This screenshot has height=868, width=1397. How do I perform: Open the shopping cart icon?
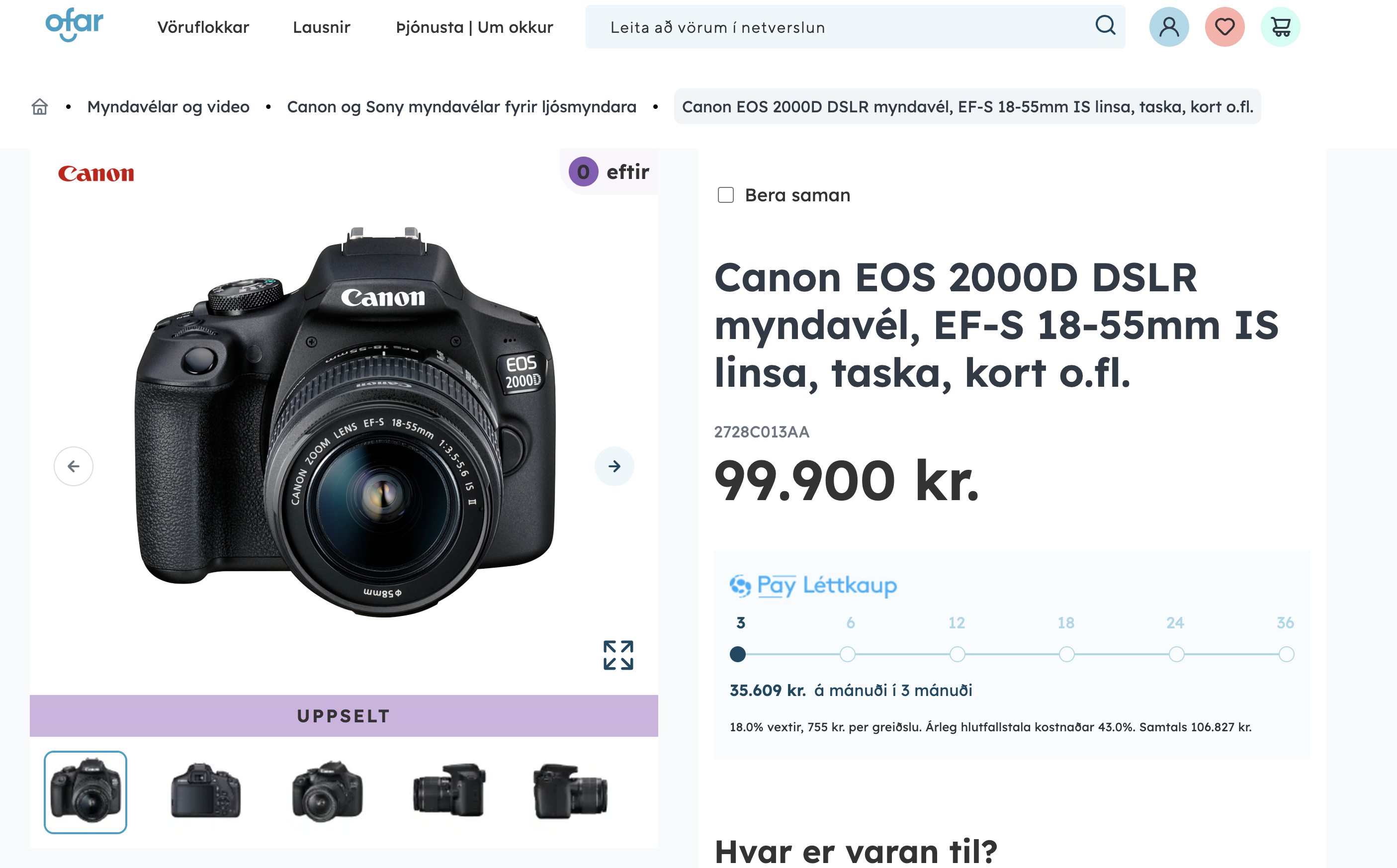[x=1281, y=27]
